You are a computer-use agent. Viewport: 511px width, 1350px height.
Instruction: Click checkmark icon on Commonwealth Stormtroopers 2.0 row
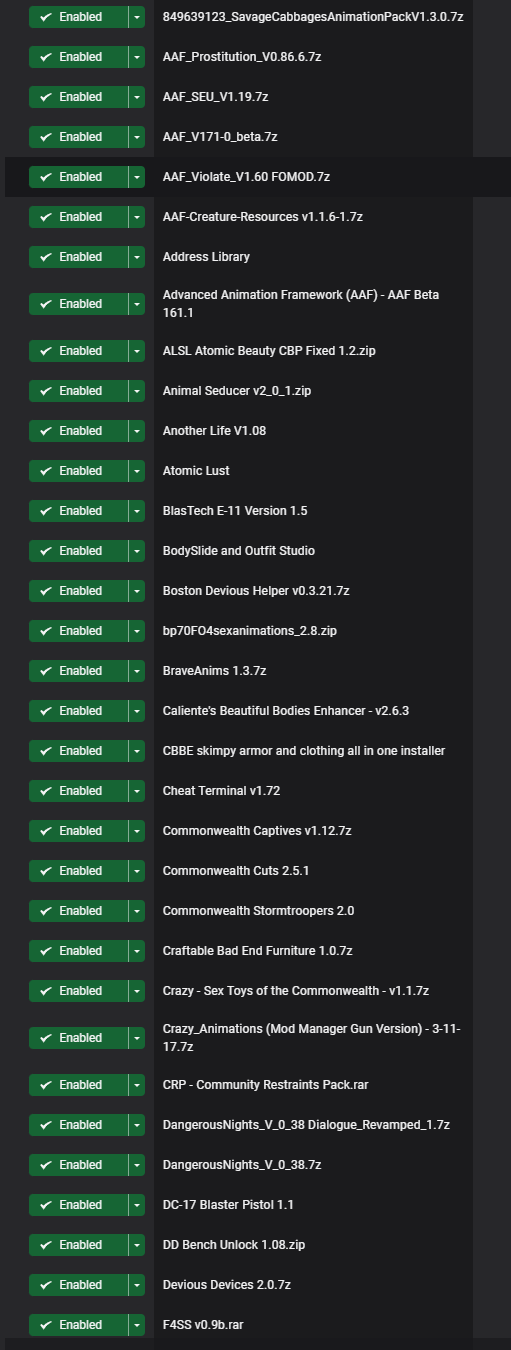tap(45, 911)
